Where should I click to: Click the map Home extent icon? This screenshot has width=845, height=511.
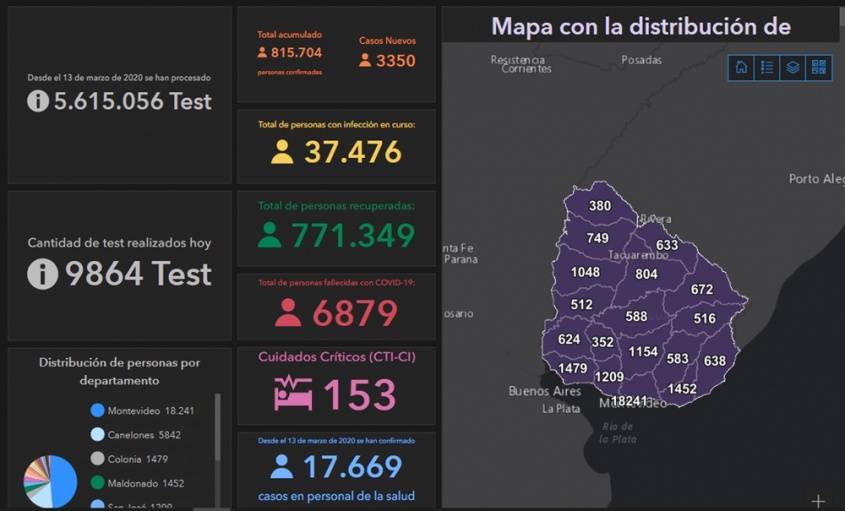coord(741,68)
